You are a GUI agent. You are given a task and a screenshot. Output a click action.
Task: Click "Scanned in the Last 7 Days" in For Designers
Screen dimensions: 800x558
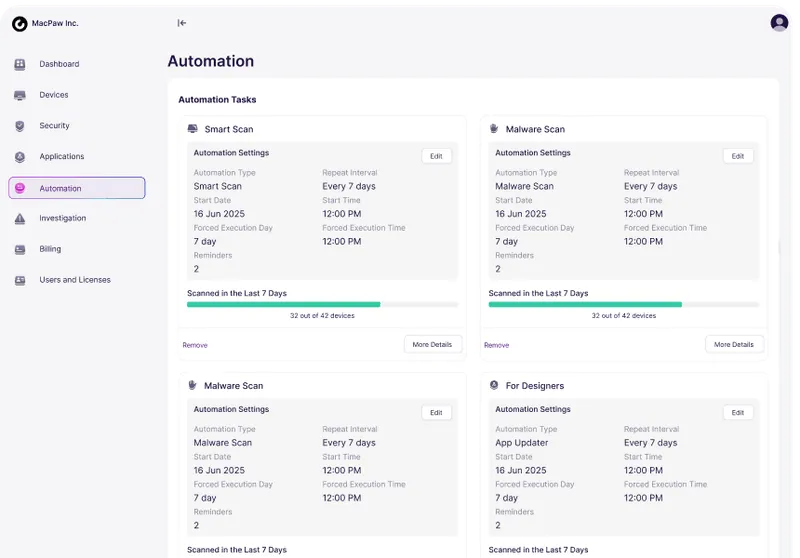[x=538, y=550]
